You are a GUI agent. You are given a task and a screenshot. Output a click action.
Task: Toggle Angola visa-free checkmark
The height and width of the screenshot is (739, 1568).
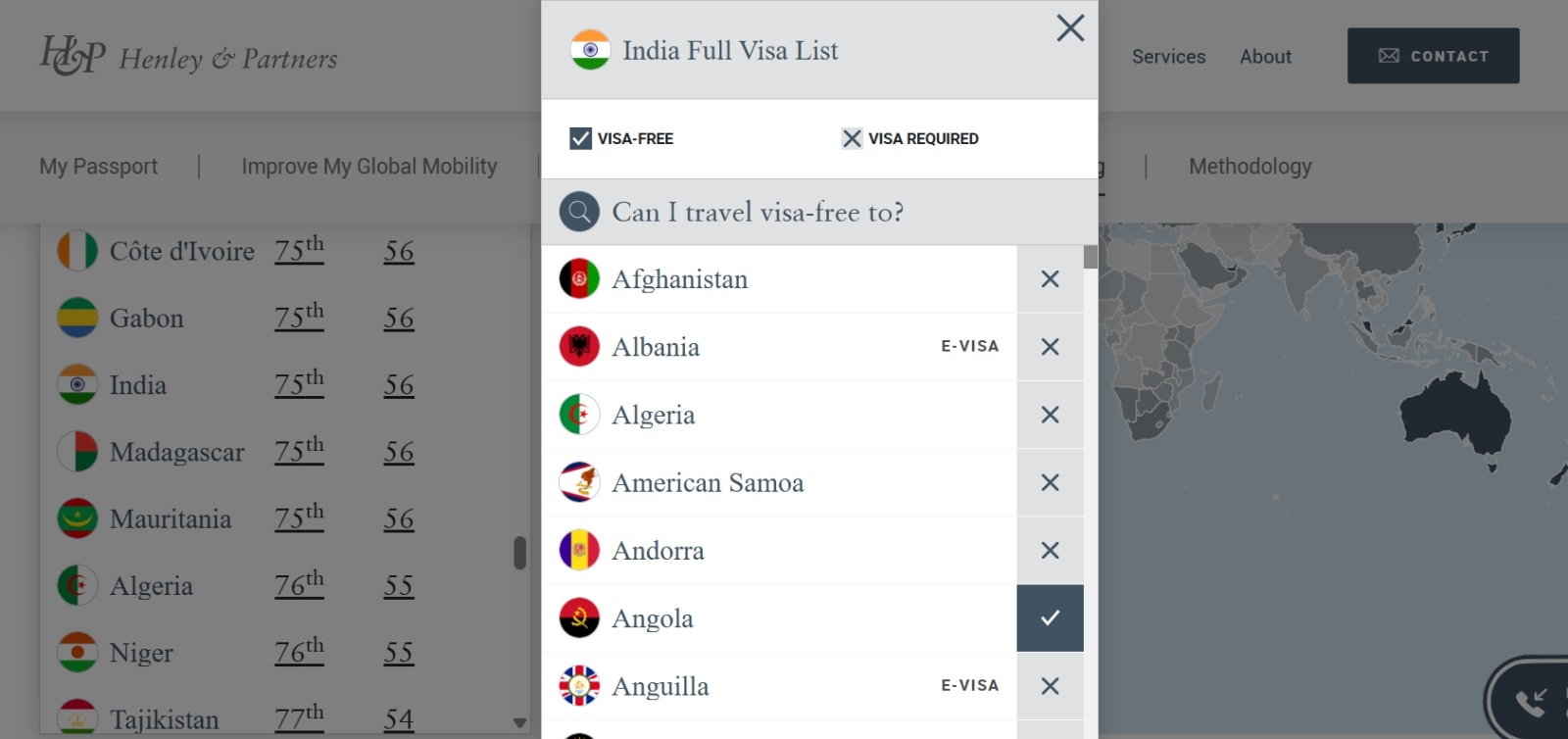[1050, 618]
